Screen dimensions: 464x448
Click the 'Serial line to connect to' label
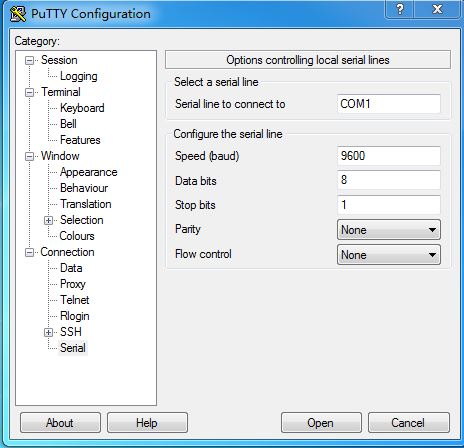point(230,104)
